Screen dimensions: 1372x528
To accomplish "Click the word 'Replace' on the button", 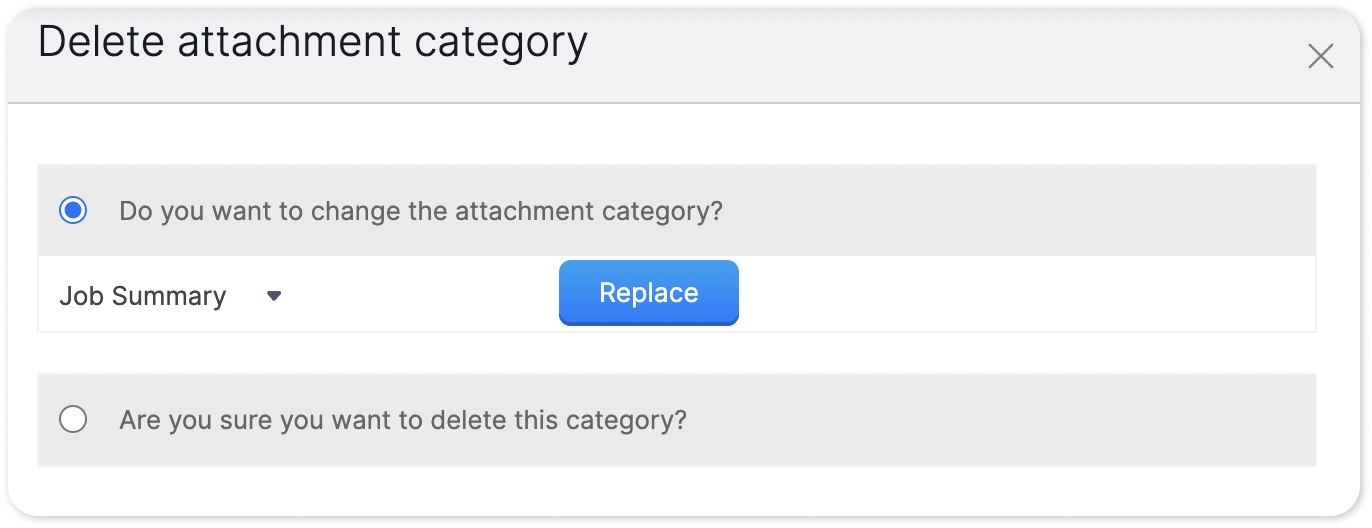I will coord(648,293).
